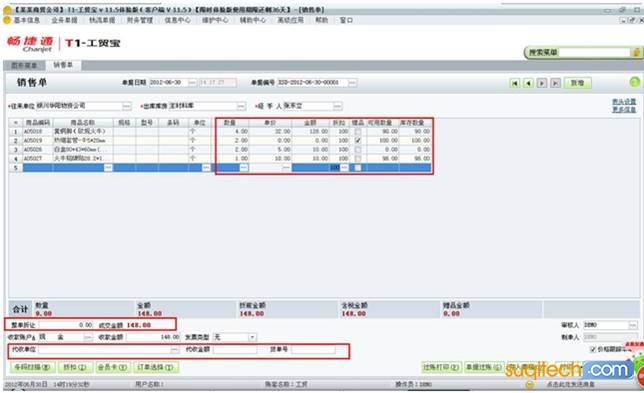The image size is (644, 393).
Task: Toggle 赠品 checkbox in the selected row 5
Action: [x=358, y=168]
